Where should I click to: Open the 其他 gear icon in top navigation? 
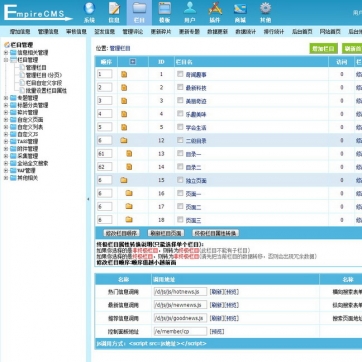(x=265, y=9)
